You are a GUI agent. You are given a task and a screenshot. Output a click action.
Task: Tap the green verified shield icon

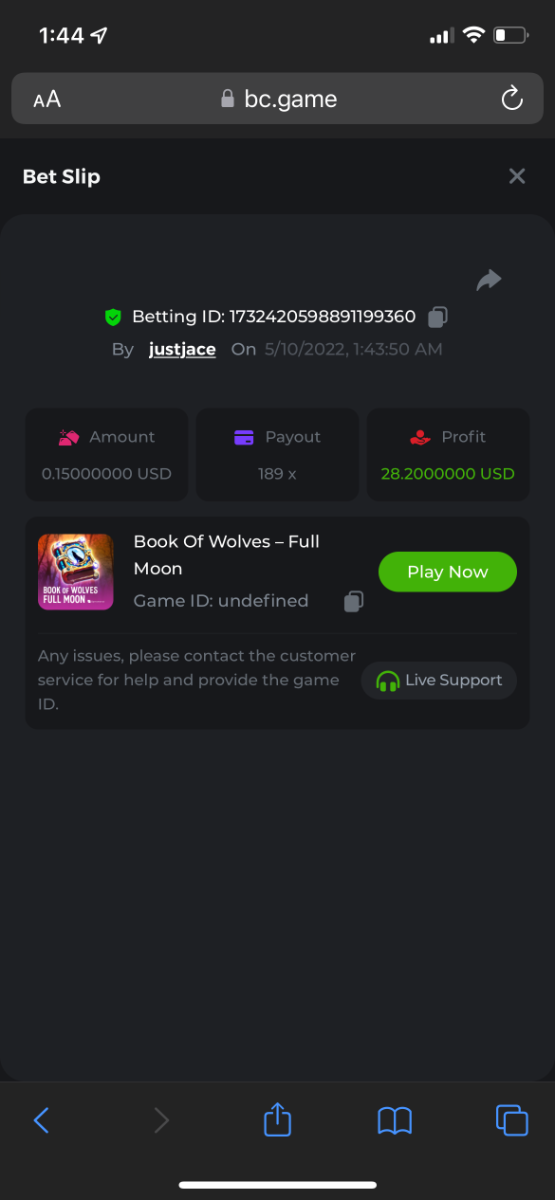(113, 317)
